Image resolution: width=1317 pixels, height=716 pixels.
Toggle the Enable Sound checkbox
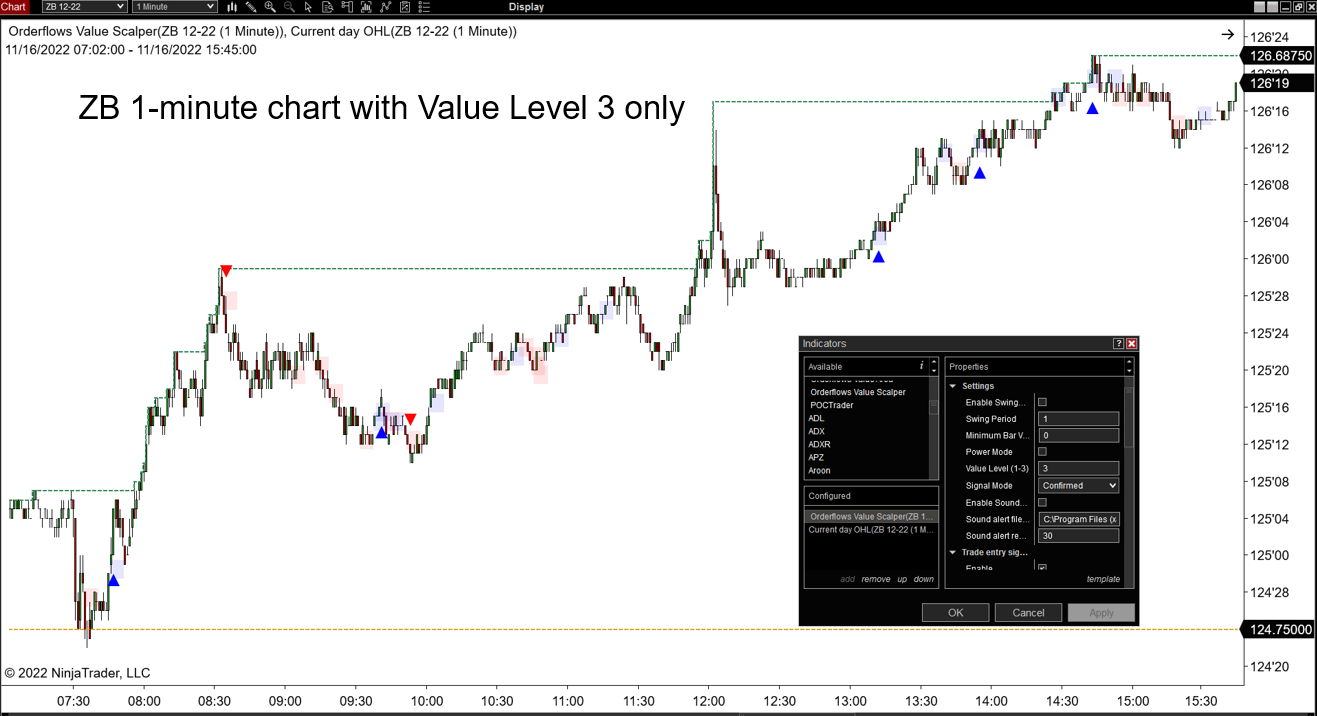[1042, 502]
